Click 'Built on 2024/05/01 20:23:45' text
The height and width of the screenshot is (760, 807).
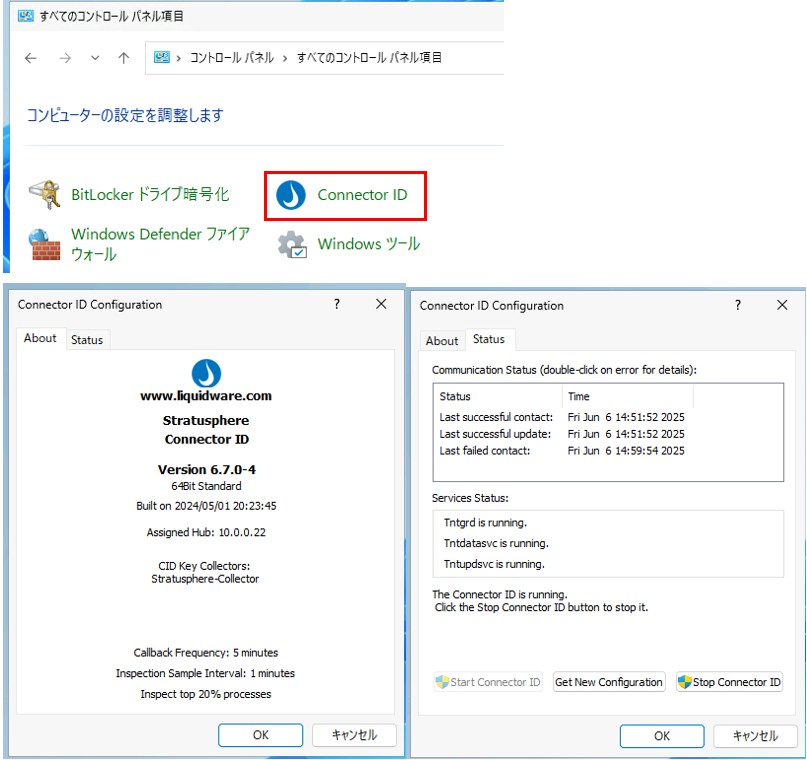coord(206,506)
